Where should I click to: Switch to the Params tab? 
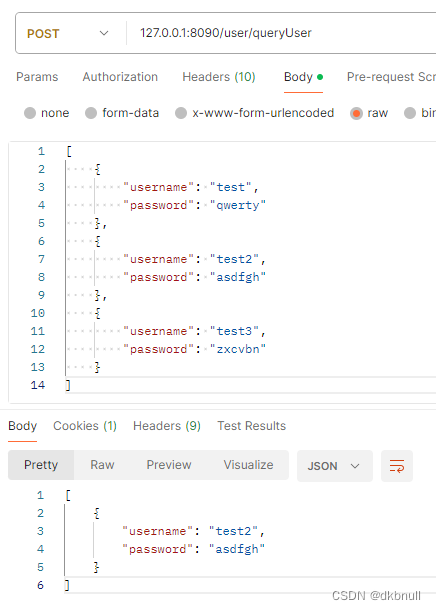click(37, 77)
